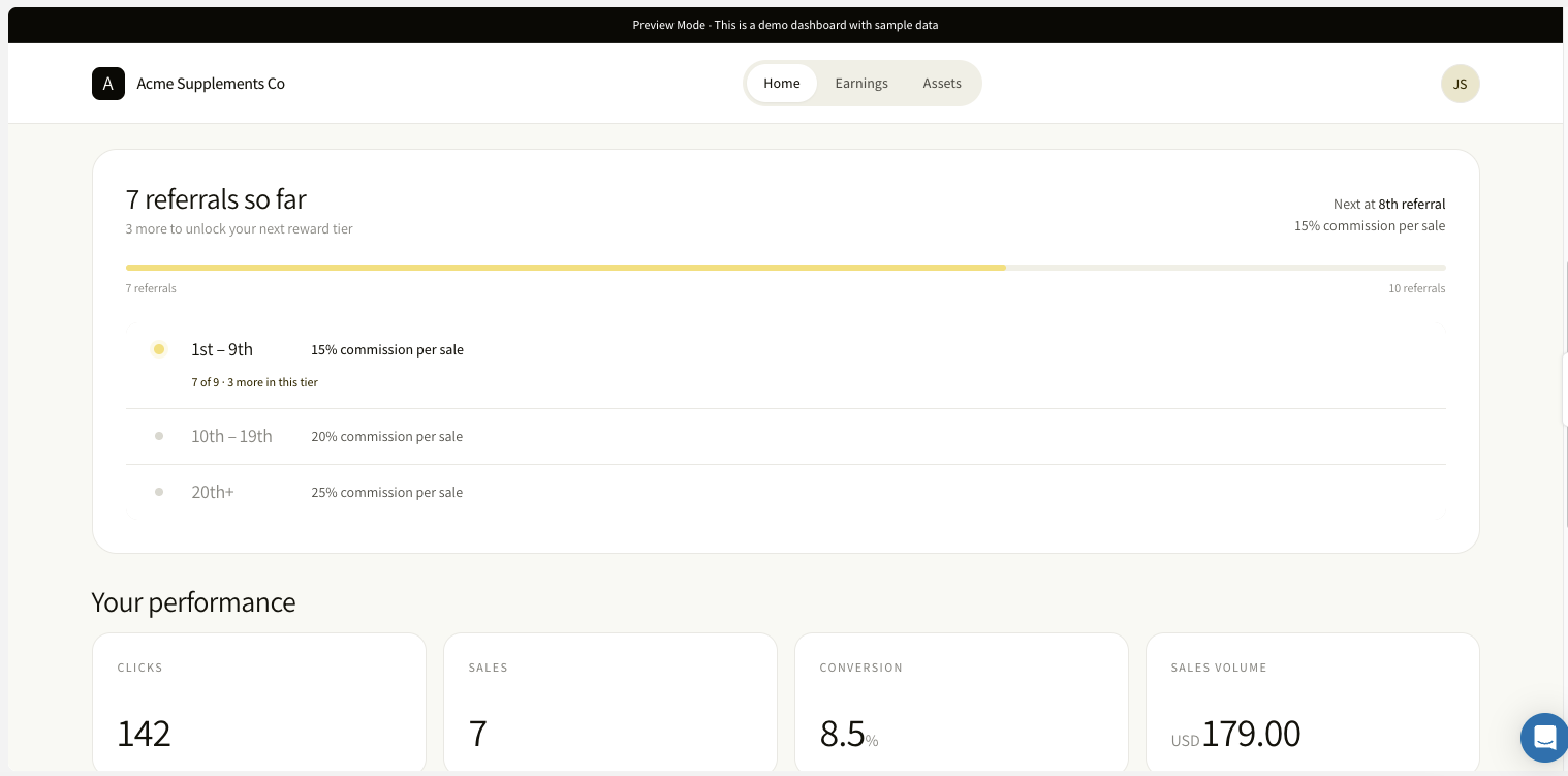Open the JS user avatar menu
Image resolution: width=1568 pixels, height=776 pixels.
(1460, 84)
